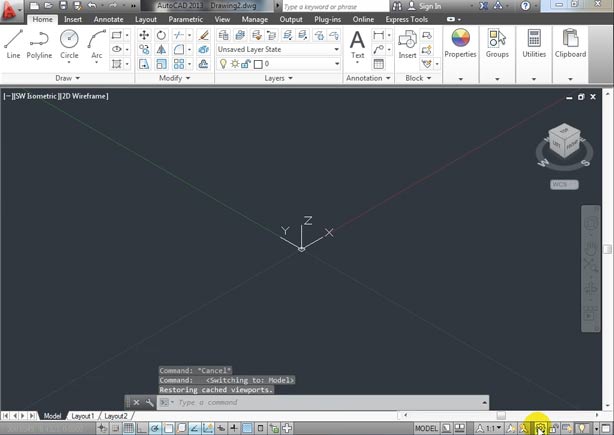Select the Line tool
614x435 pixels.
coord(13,42)
